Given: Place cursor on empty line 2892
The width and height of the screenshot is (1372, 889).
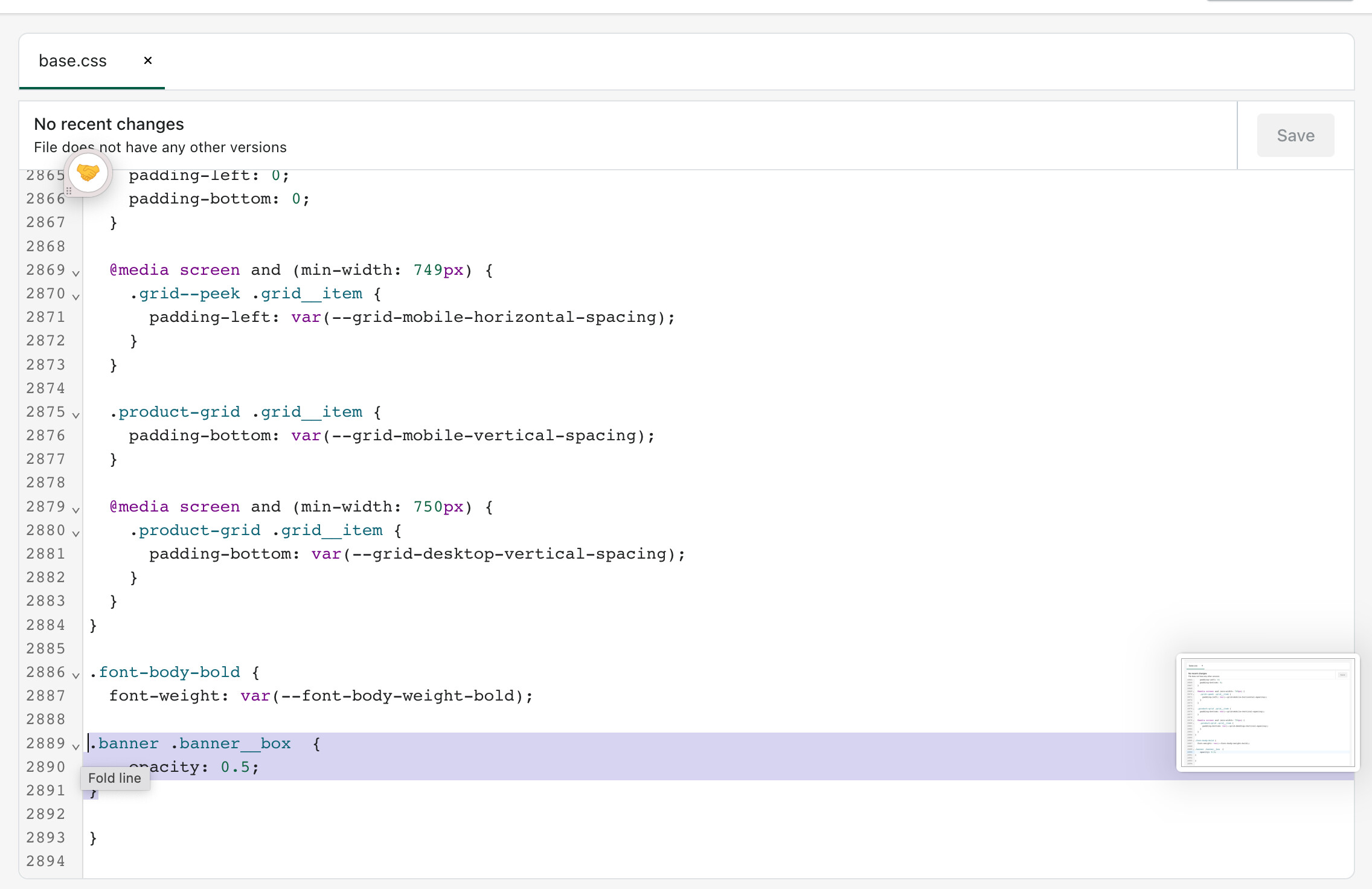Looking at the screenshot, I should tap(362, 814).
